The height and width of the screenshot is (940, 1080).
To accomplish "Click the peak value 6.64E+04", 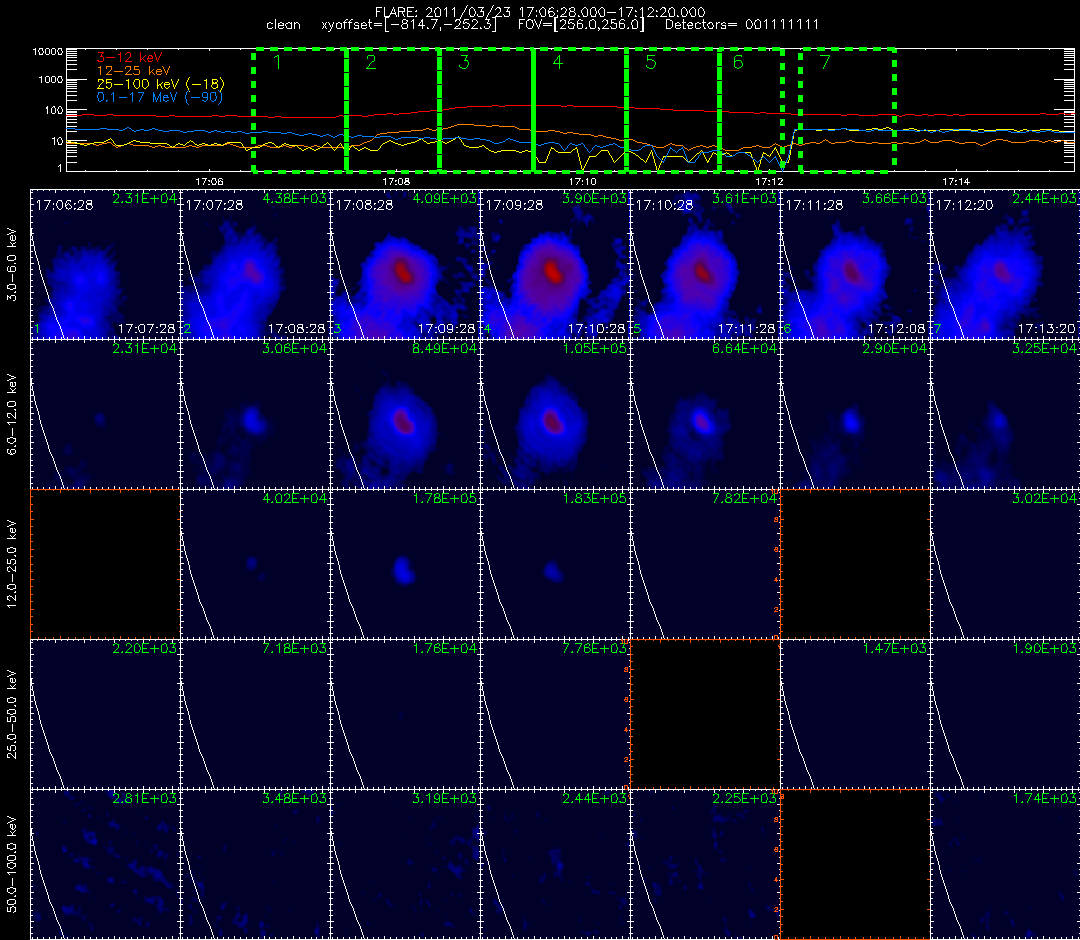I will coord(745,348).
